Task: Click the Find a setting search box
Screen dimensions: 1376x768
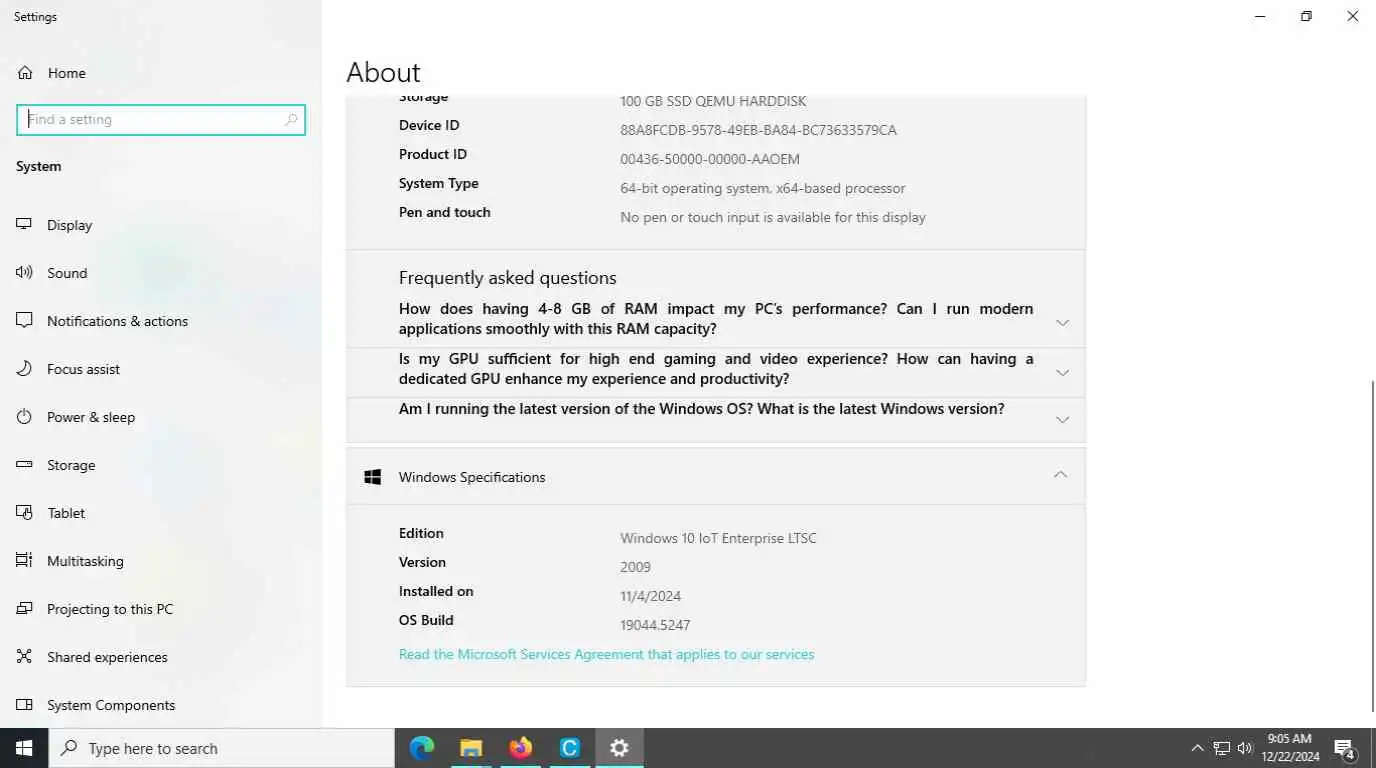Action: (161, 120)
